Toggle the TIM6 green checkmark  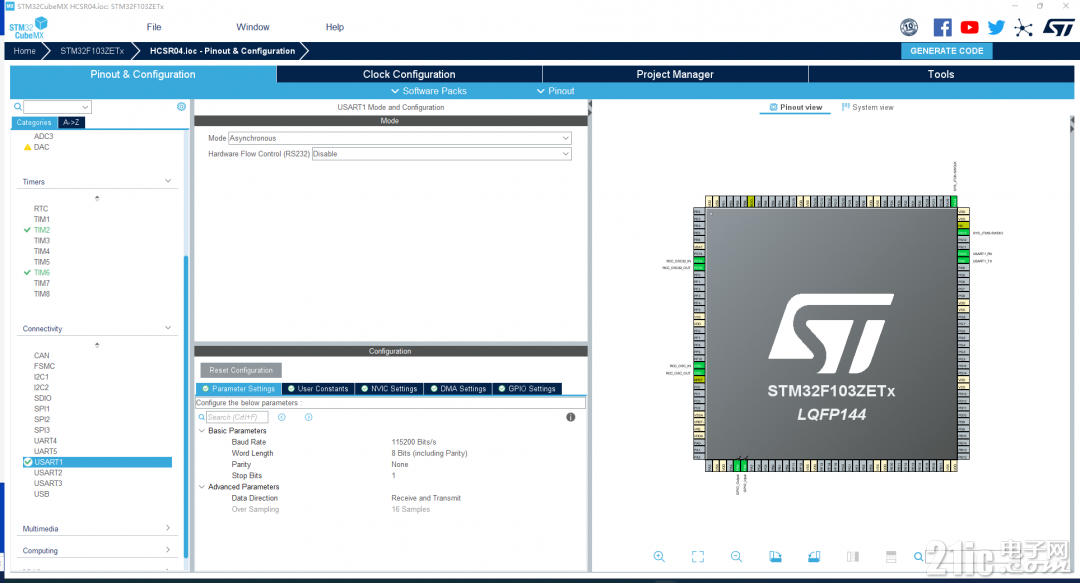pyautogui.click(x=27, y=273)
